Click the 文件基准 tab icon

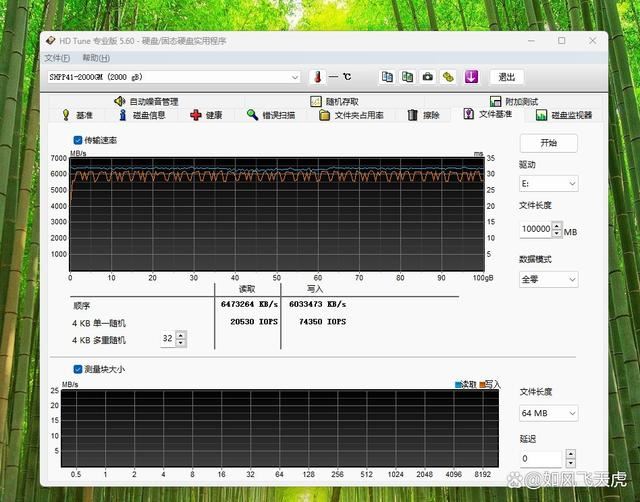coord(469,114)
